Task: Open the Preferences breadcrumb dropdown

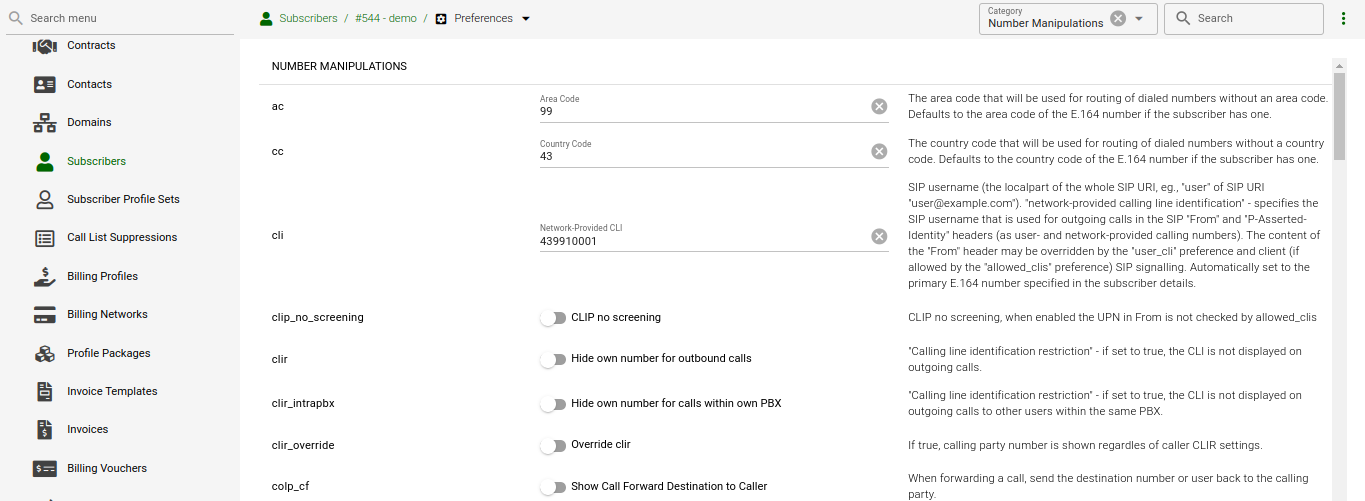Action: point(526,18)
